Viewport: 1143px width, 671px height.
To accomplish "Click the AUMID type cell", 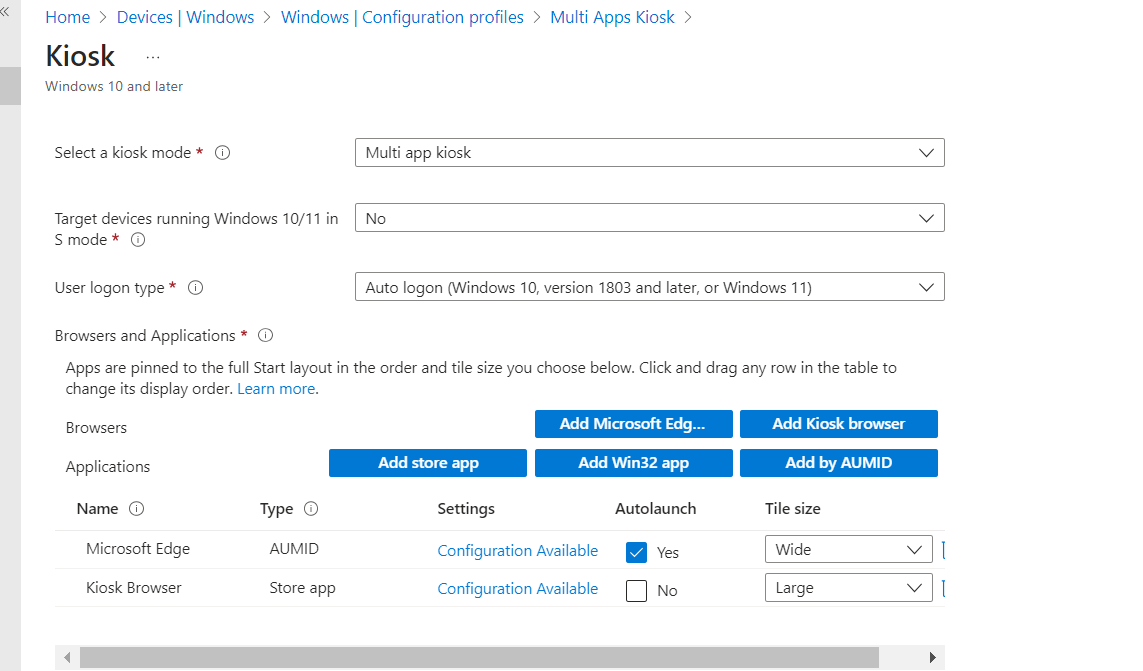I will pyautogui.click(x=294, y=548).
